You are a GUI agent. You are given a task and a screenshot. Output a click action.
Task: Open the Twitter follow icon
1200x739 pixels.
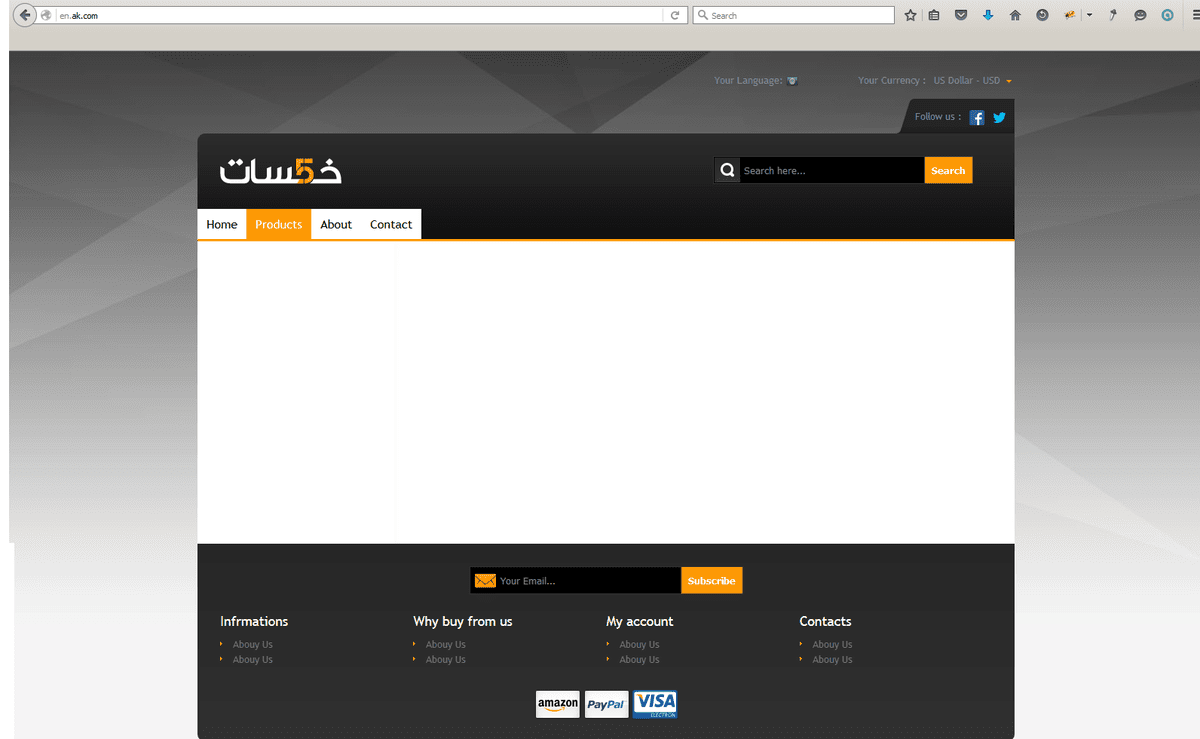click(999, 117)
